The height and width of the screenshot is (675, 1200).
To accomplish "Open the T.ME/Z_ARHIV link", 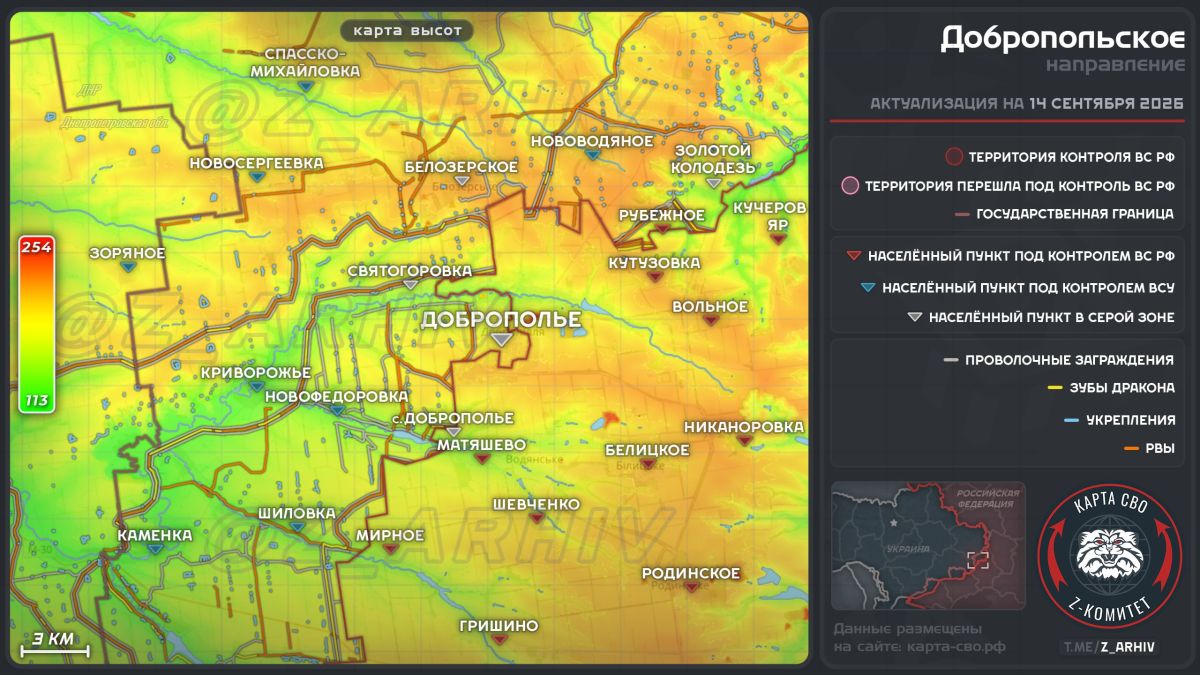I will pos(1109,647).
